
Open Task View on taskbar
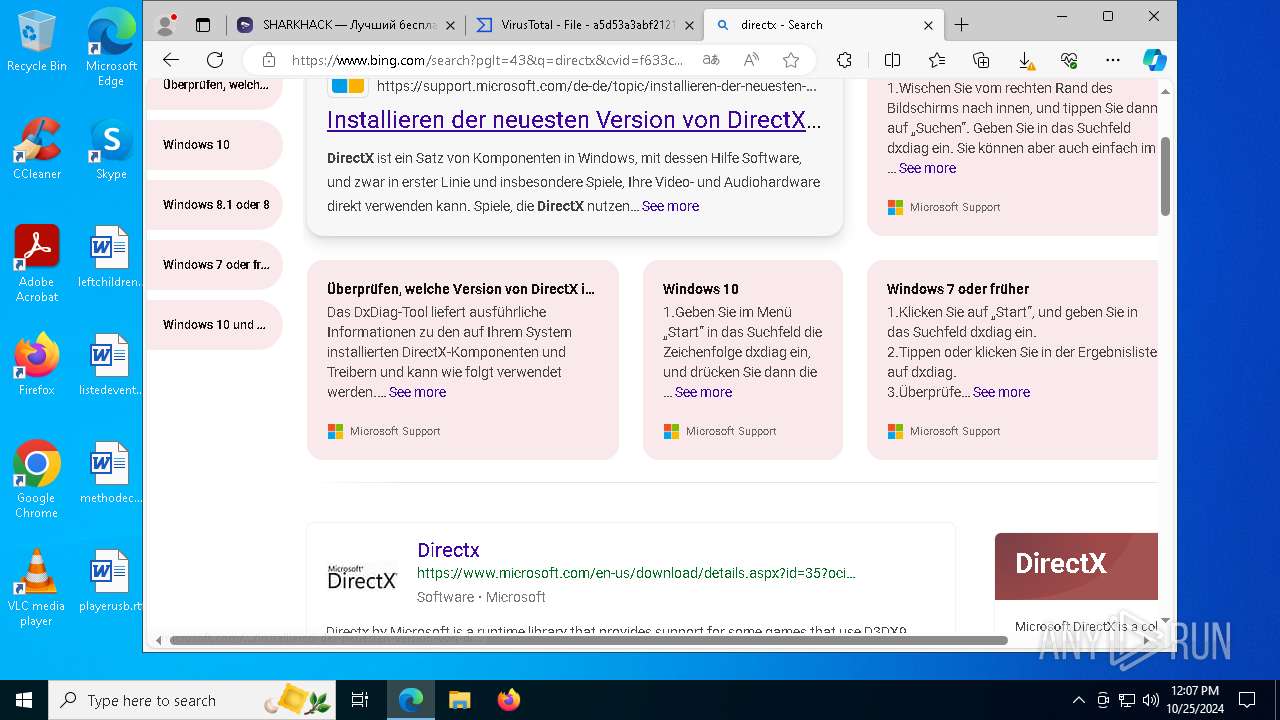click(360, 700)
